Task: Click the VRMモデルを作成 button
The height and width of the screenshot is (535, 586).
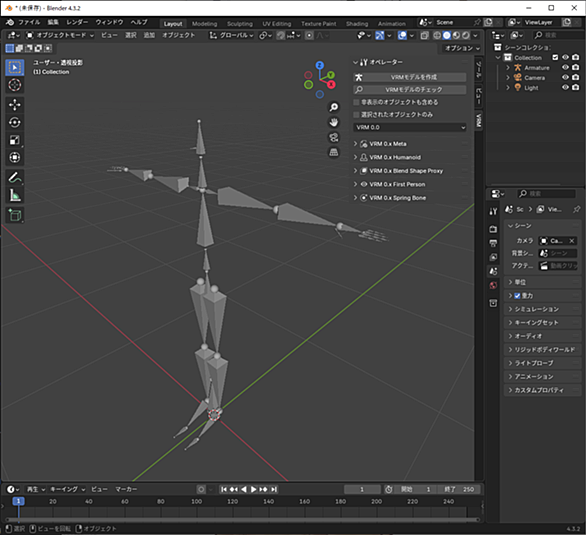Action: tap(410, 77)
